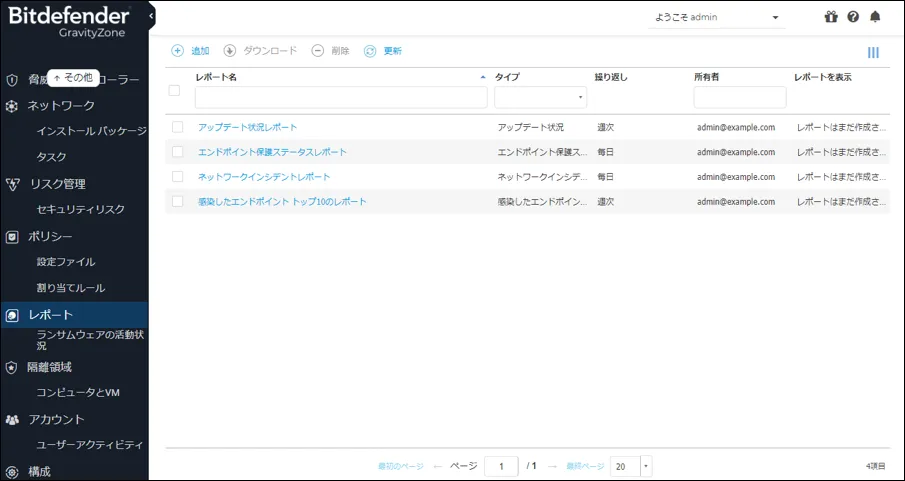Click the download arrow icon
905x481 pixels.
pyautogui.click(x=230, y=51)
